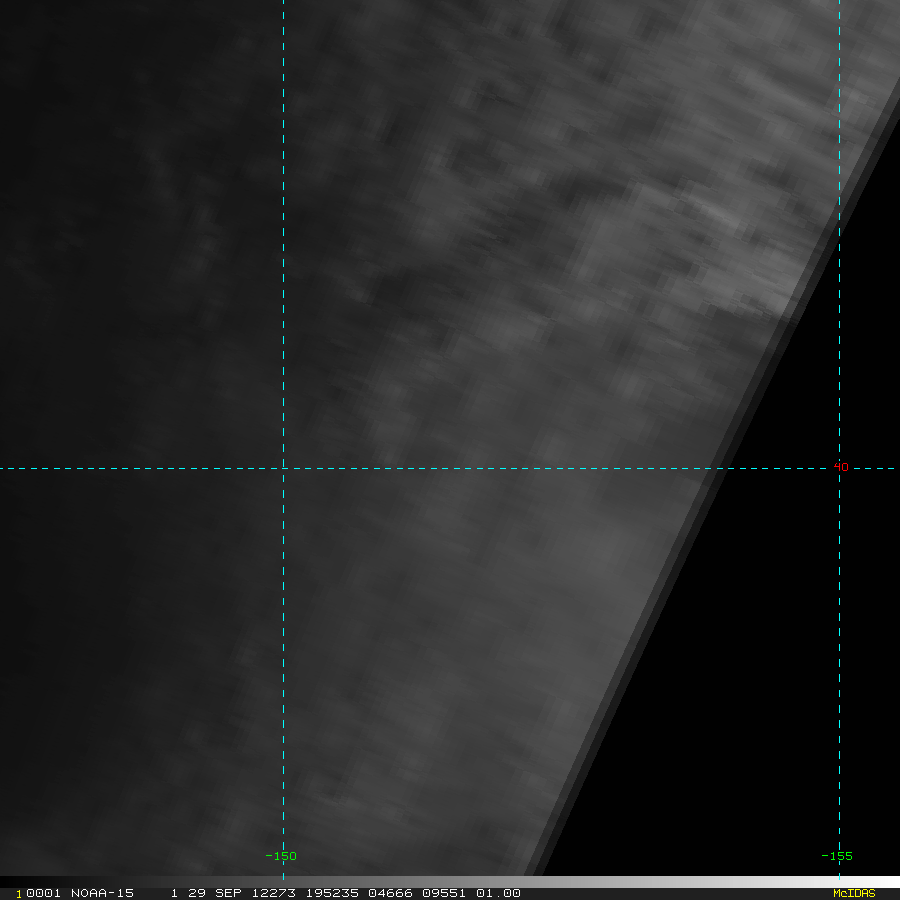Click the 12273 Julian day value
This screenshot has width=900, height=900.
274,893
